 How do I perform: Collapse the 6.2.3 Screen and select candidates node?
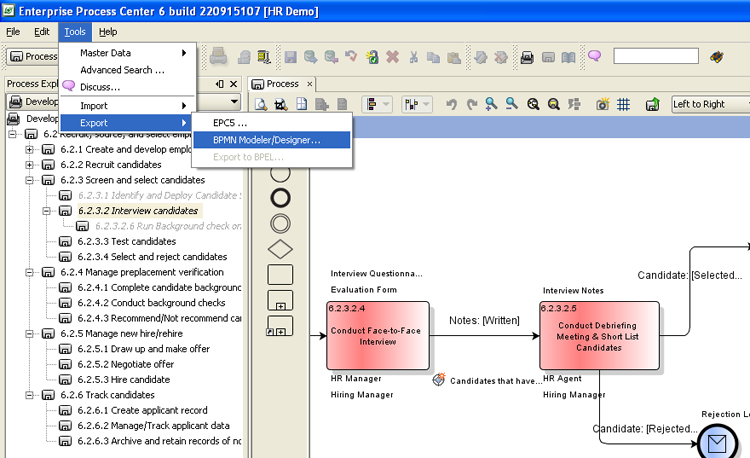click(30, 180)
